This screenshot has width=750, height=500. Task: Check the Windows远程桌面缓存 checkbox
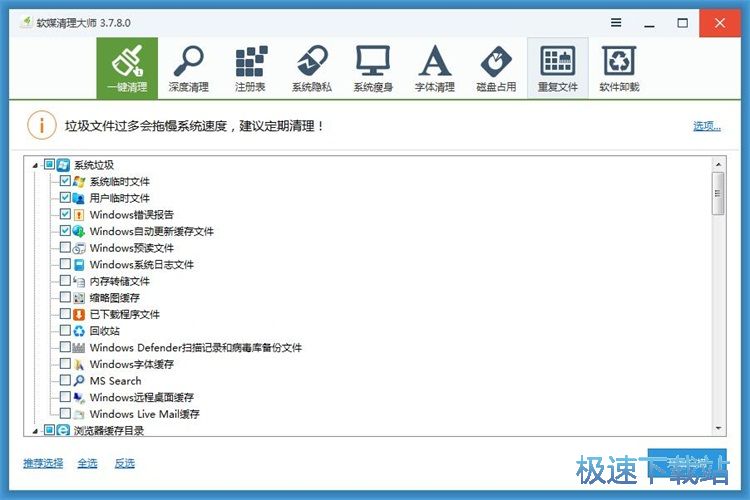(x=65, y=397)
